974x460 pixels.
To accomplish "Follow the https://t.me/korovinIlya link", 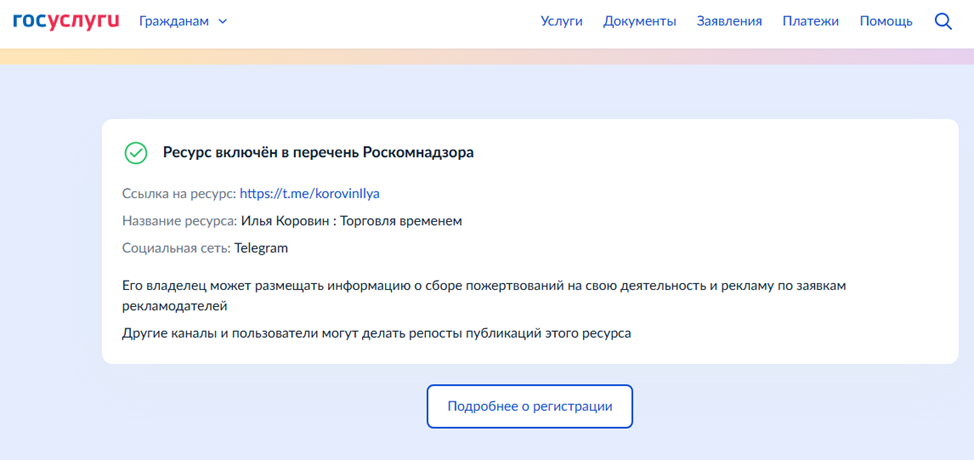I will coord(309,194).
